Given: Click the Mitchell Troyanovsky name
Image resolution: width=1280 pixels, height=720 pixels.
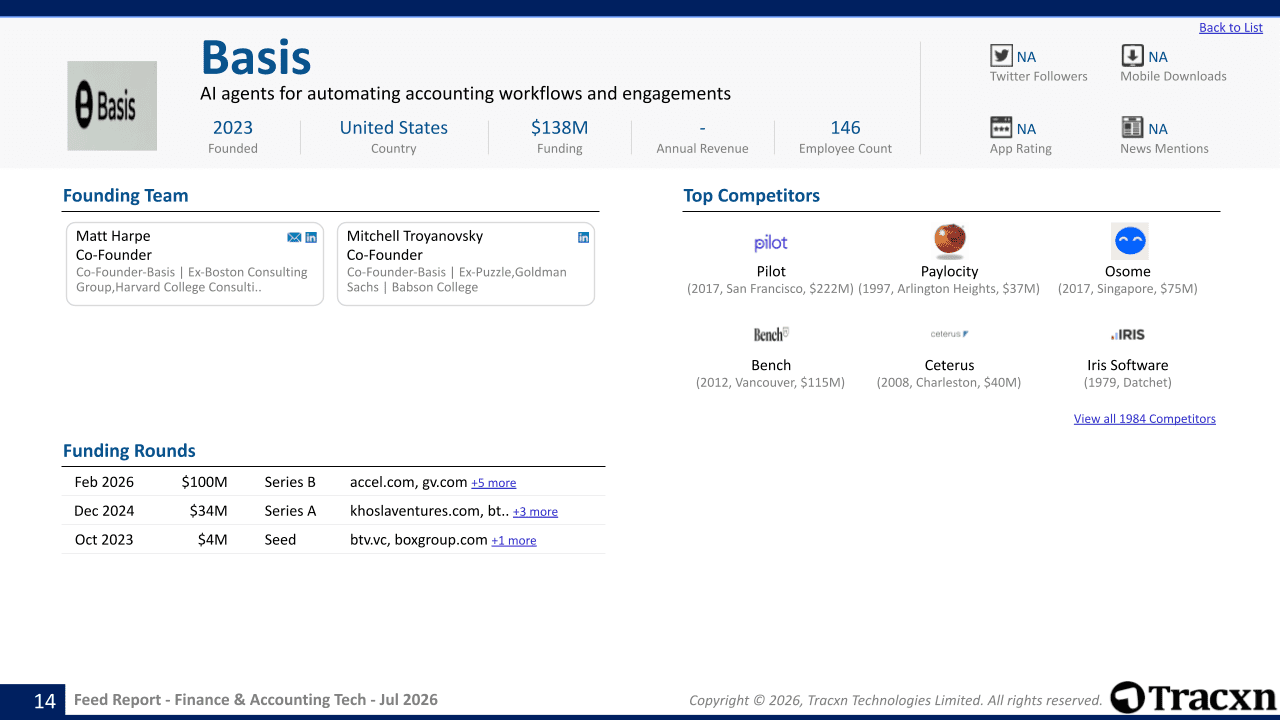Looking at the screenshot, I should [415, 236].
